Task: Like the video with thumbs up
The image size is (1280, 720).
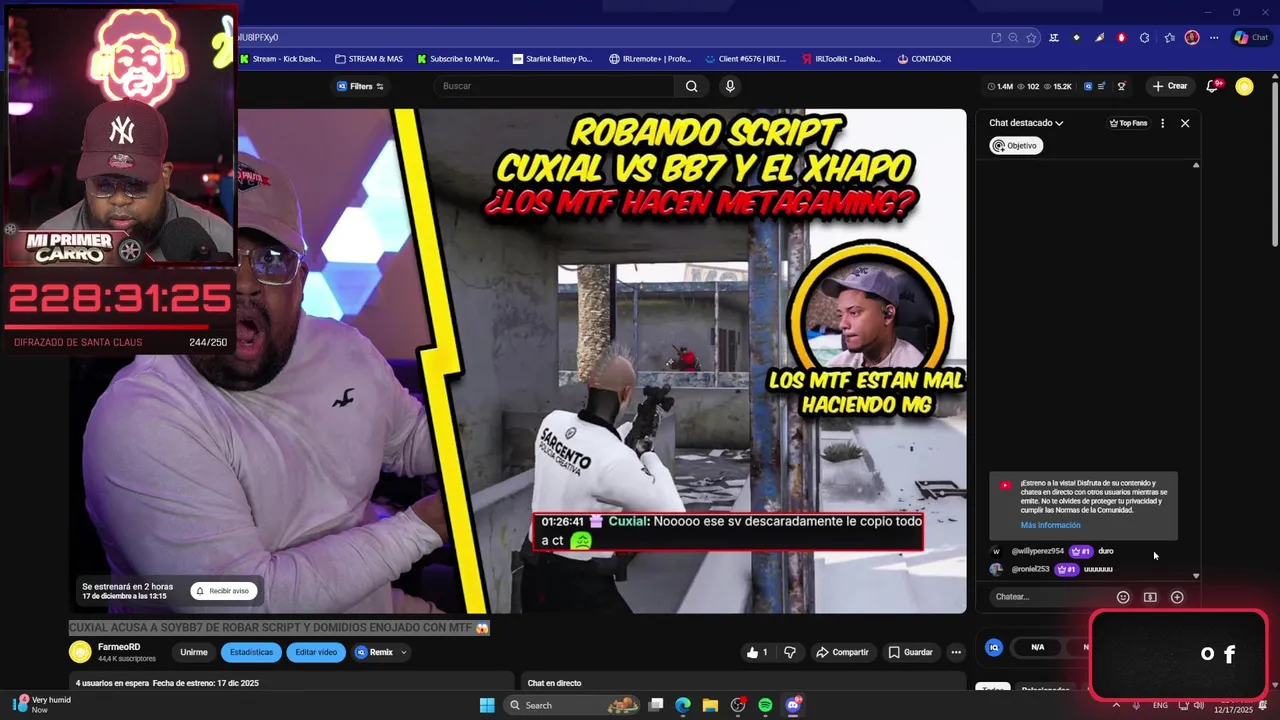Action: tap(757, 652)
